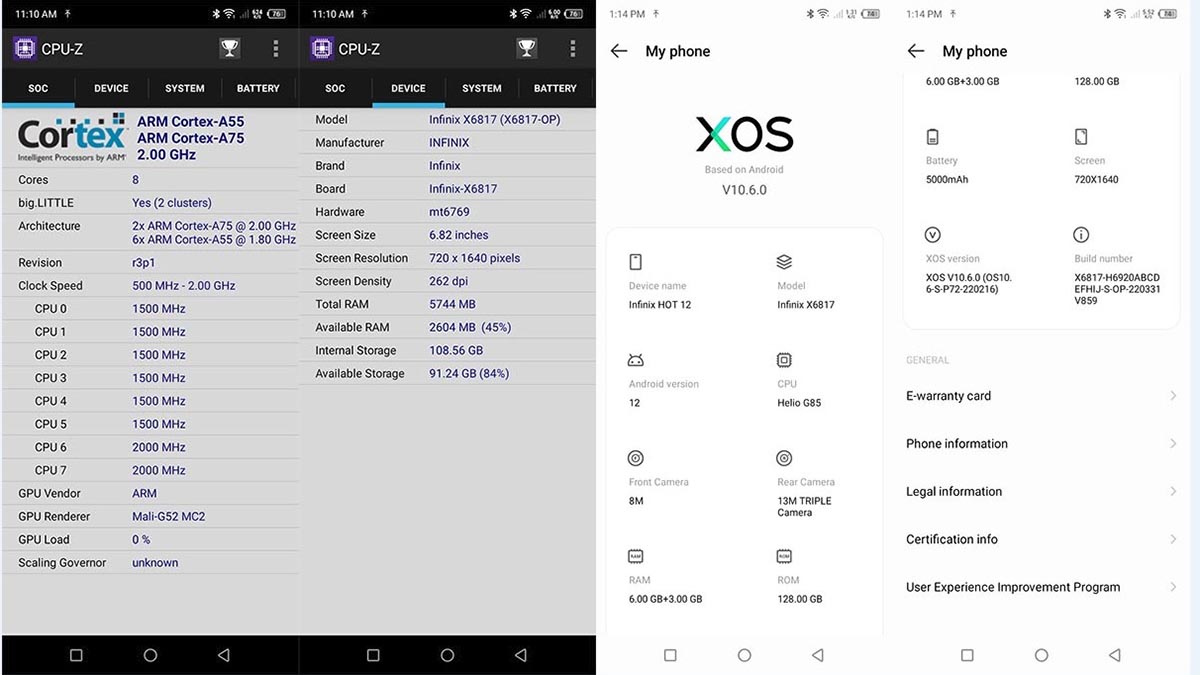Tap the Build number info icon
This screenshot has width=1200, height=675.
(x=1081, y=235)
